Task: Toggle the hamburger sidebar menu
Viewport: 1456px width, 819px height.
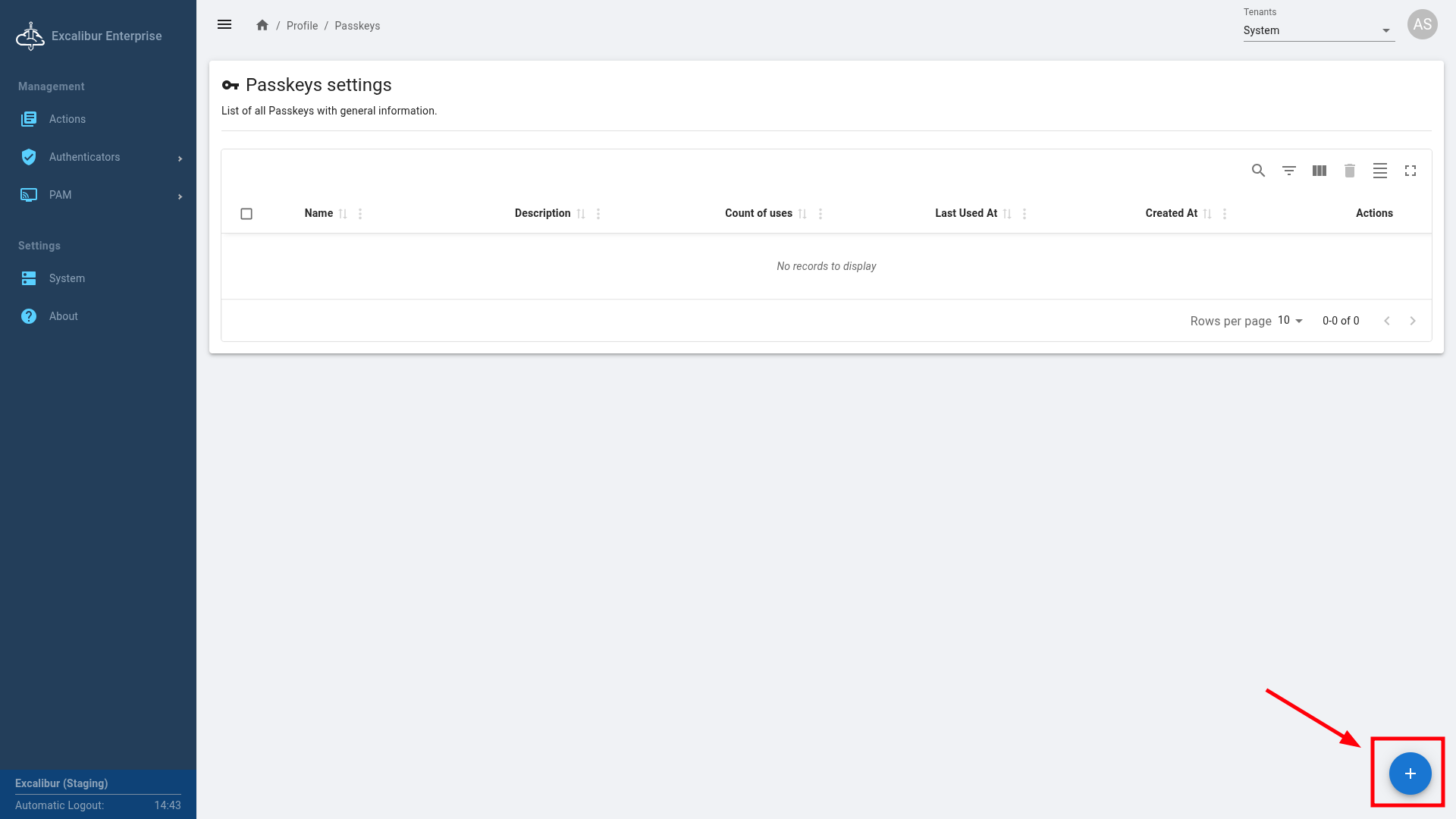Action: click(224, 25)
